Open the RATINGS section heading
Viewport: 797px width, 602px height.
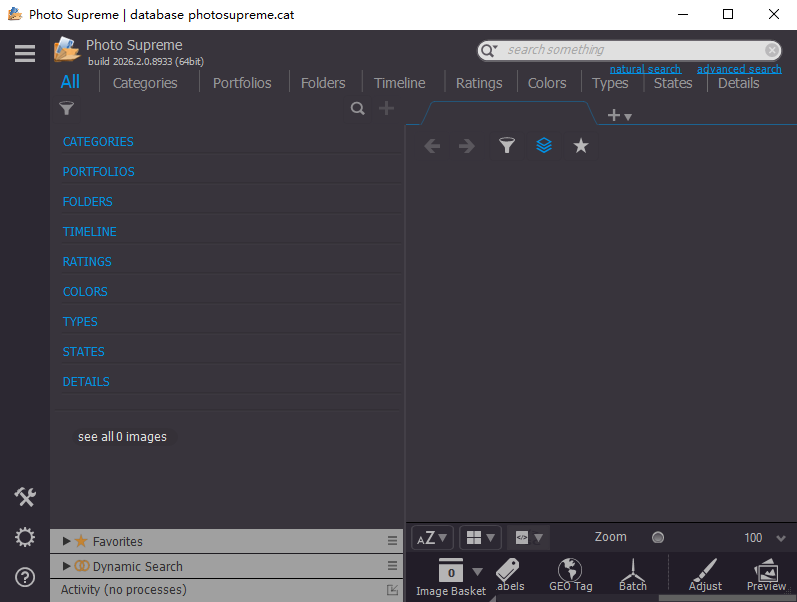[87, 262]
